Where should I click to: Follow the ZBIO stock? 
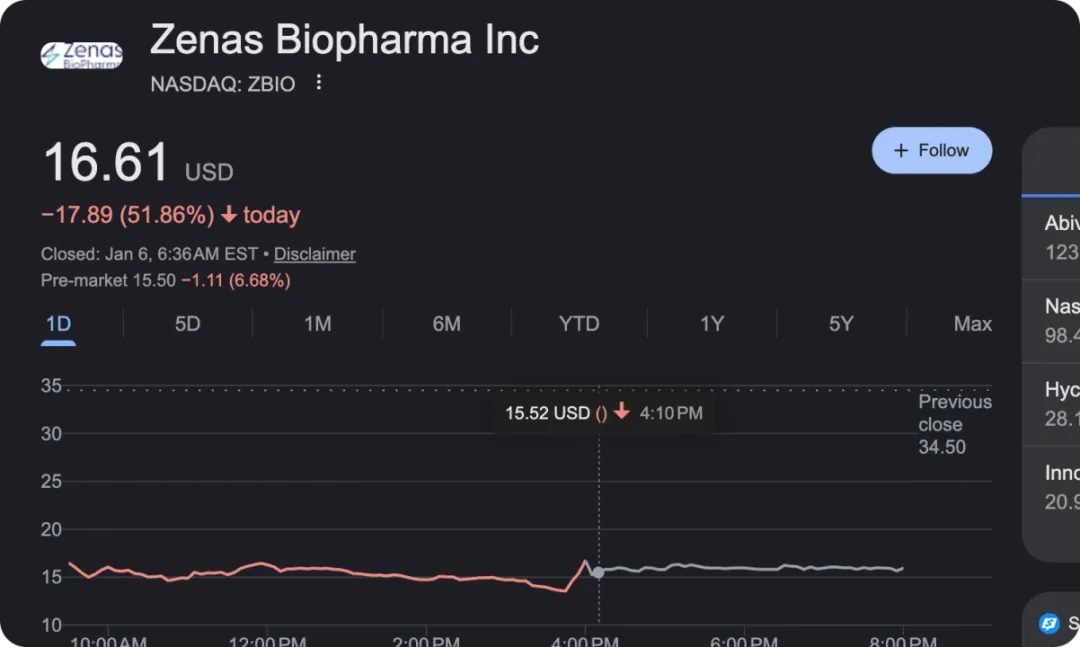click(931, 151)
